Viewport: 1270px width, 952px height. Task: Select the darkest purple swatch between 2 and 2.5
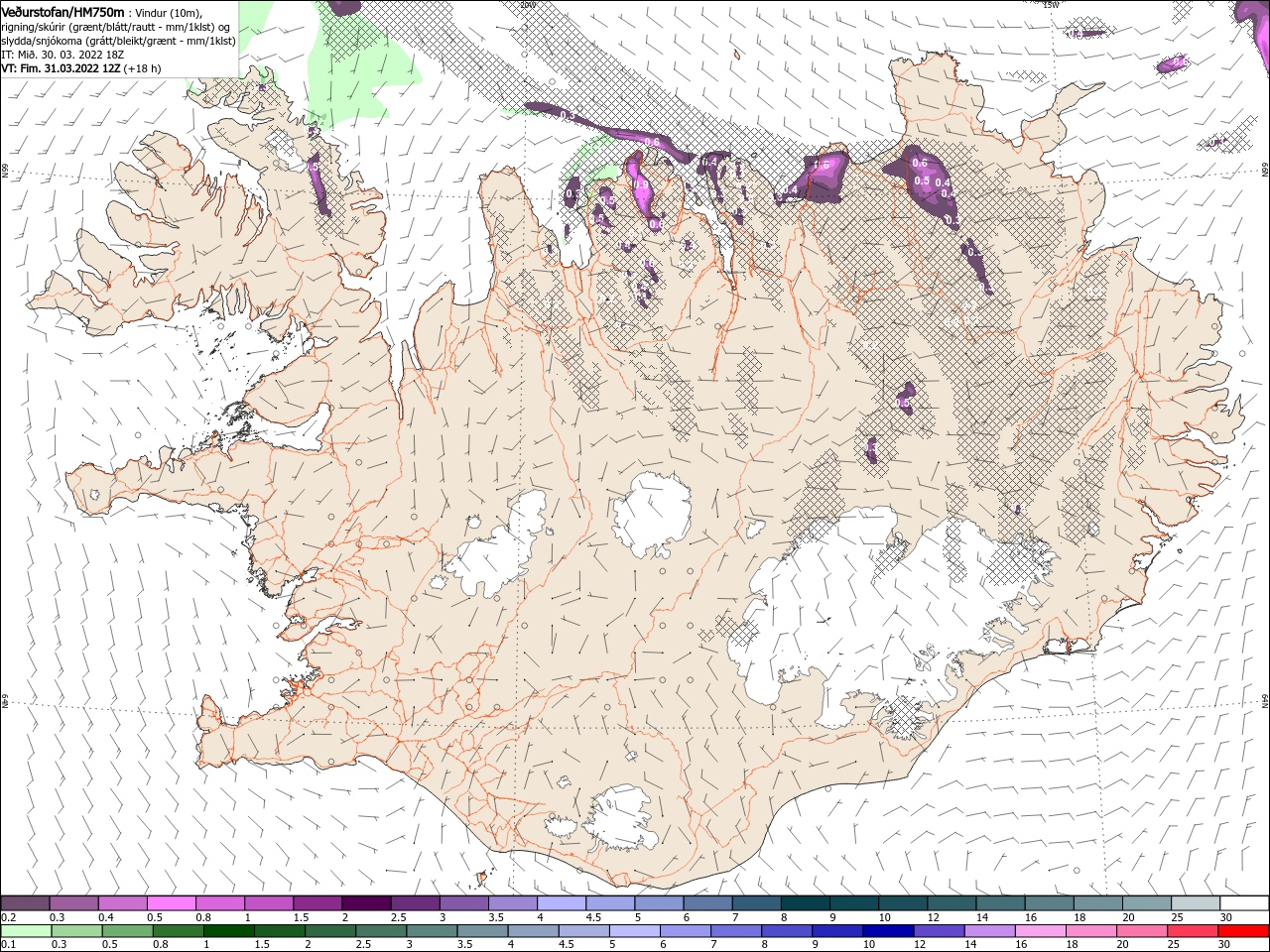coord(366,902)
